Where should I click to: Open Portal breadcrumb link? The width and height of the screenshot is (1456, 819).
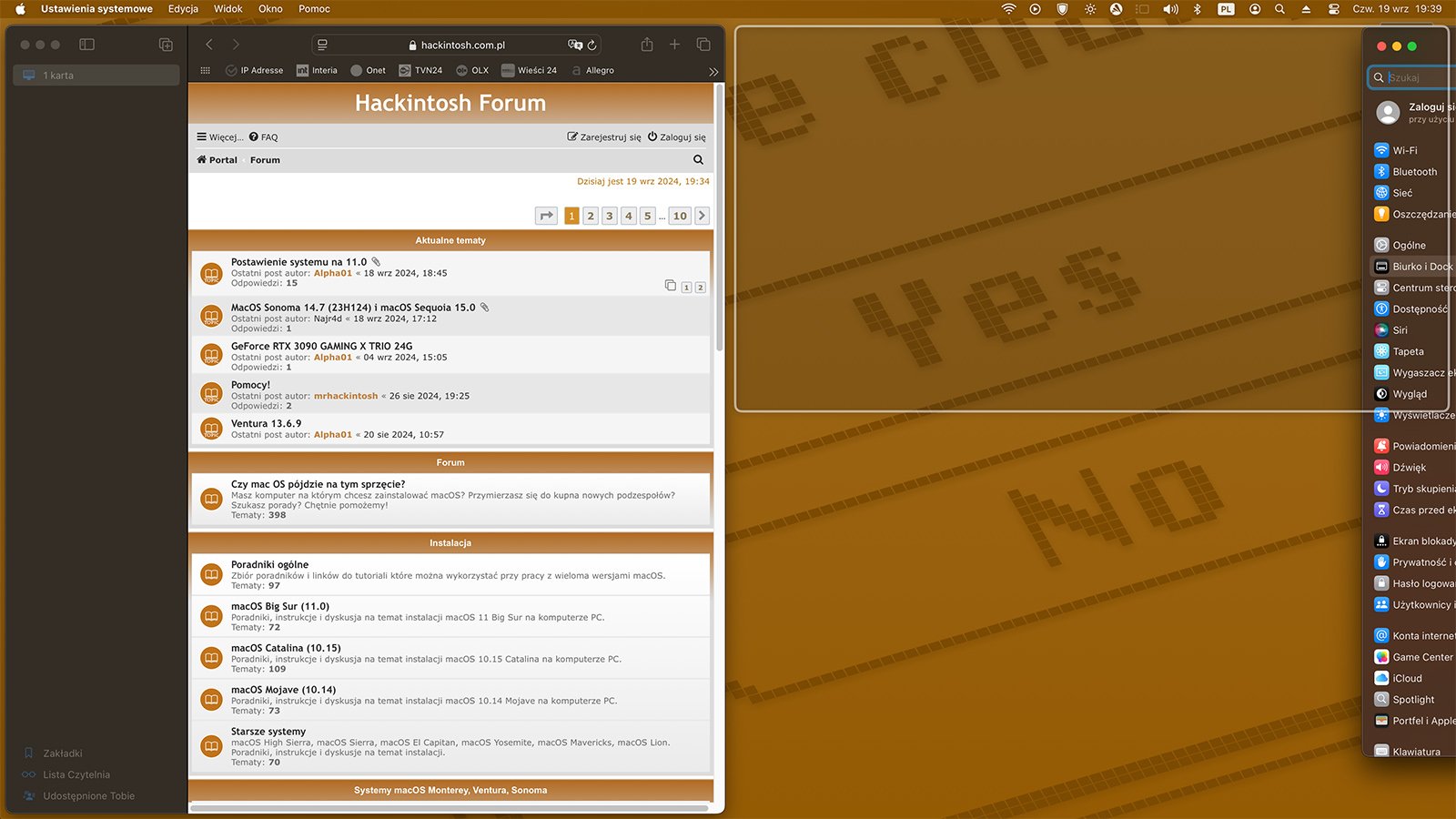(x=217, y=160)
